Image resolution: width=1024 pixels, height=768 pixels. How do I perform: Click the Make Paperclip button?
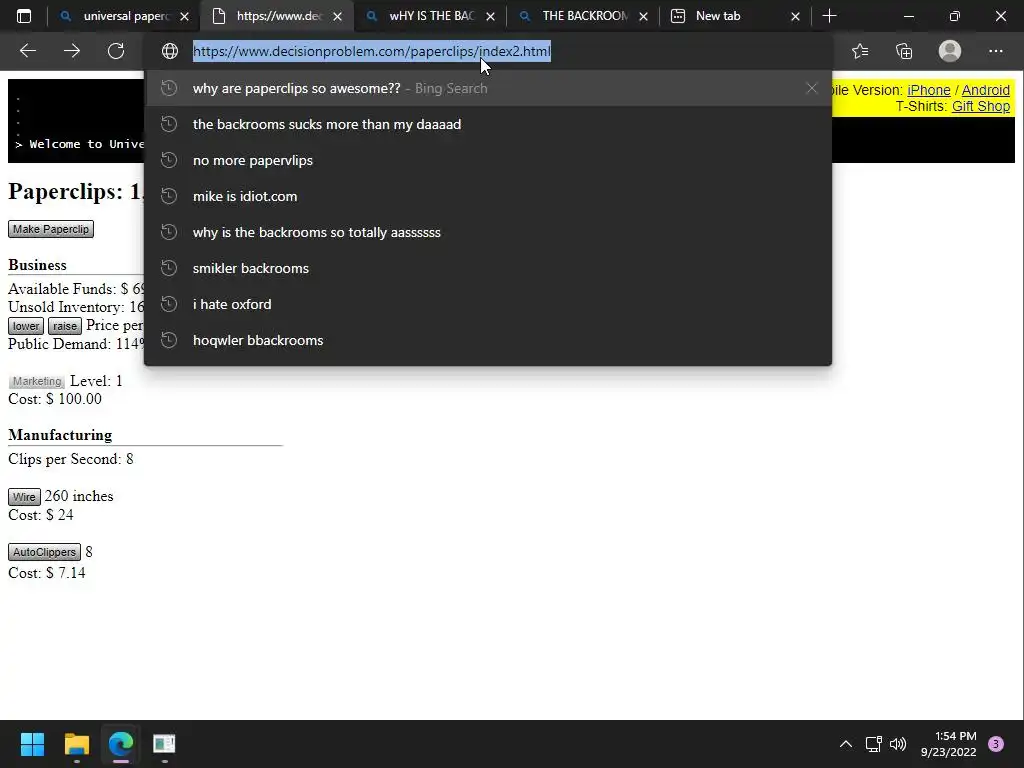pos(51,229)
